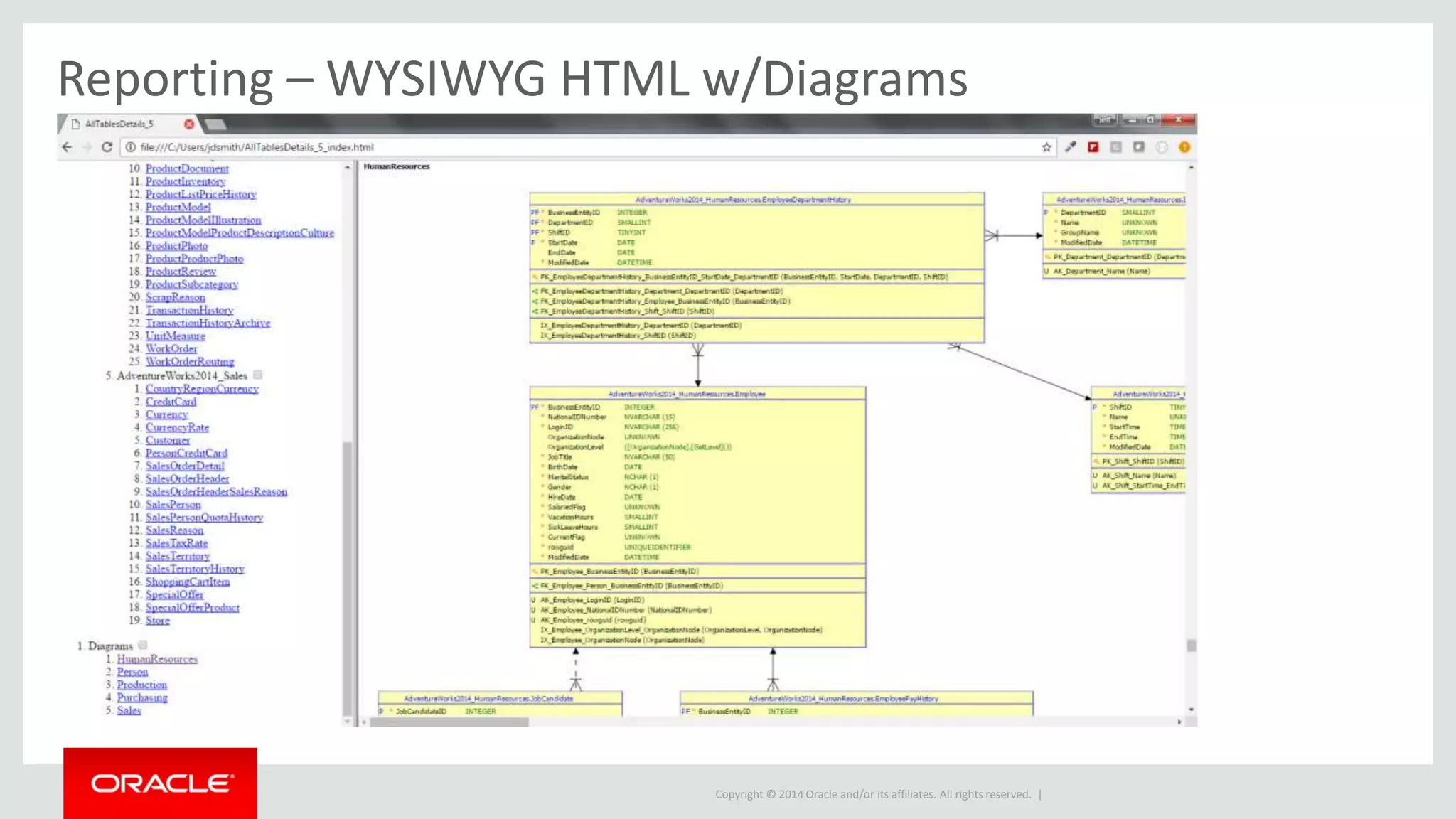Close the AllTablesDetails_5 tab
Viewport: 1456px width, 819px height.
tap(189, 124)
